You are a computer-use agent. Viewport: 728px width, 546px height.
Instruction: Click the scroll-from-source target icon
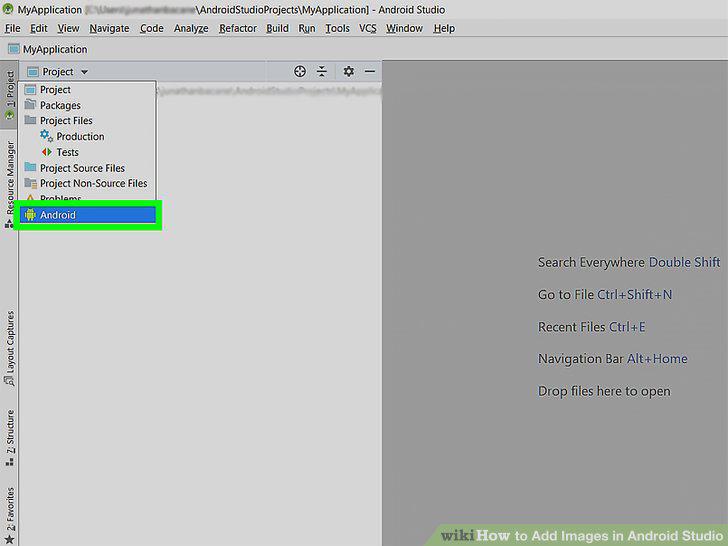[x=300, y=72]
